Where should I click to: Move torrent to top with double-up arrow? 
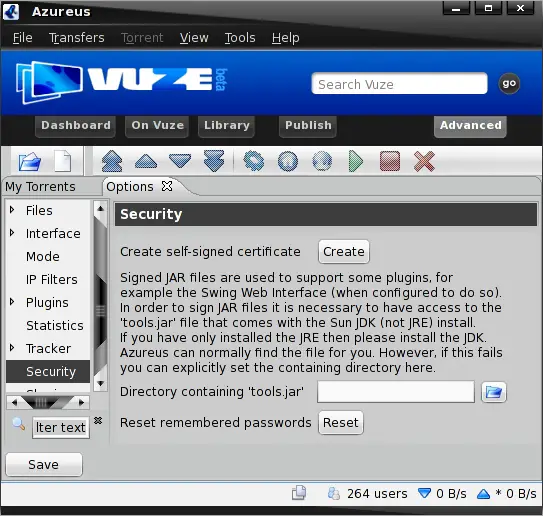(112, 161)
